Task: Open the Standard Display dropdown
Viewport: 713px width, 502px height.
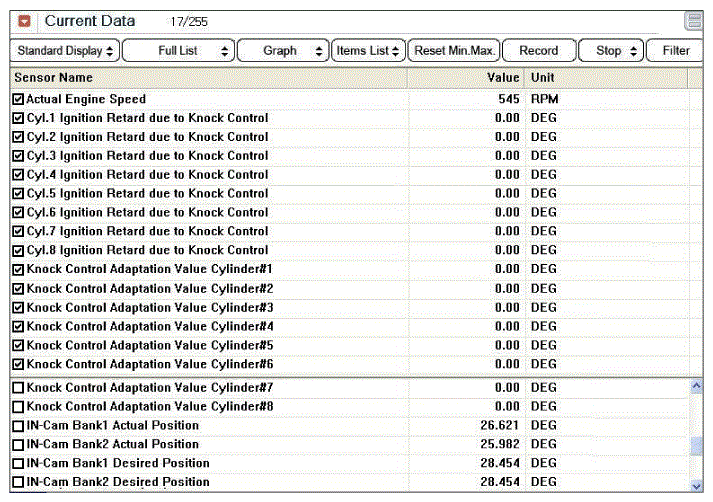Action: coord(65,50)
